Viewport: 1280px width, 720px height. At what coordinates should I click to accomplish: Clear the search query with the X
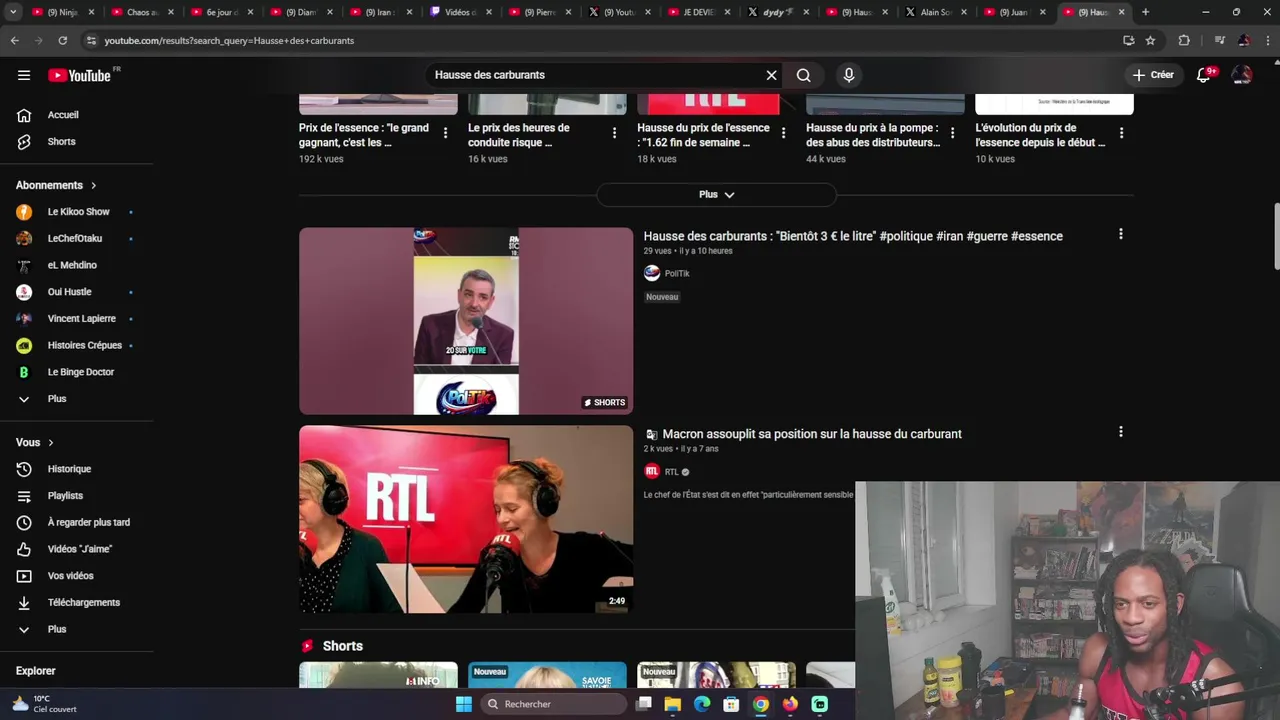pos(771,75)
